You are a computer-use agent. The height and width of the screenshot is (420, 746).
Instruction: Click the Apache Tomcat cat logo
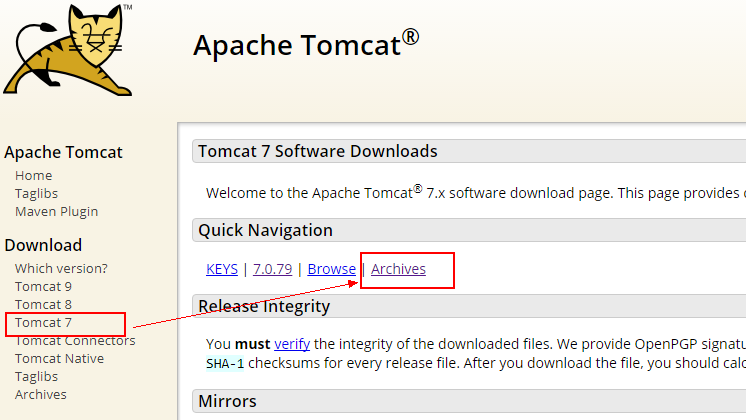click(x=68, y=49)
